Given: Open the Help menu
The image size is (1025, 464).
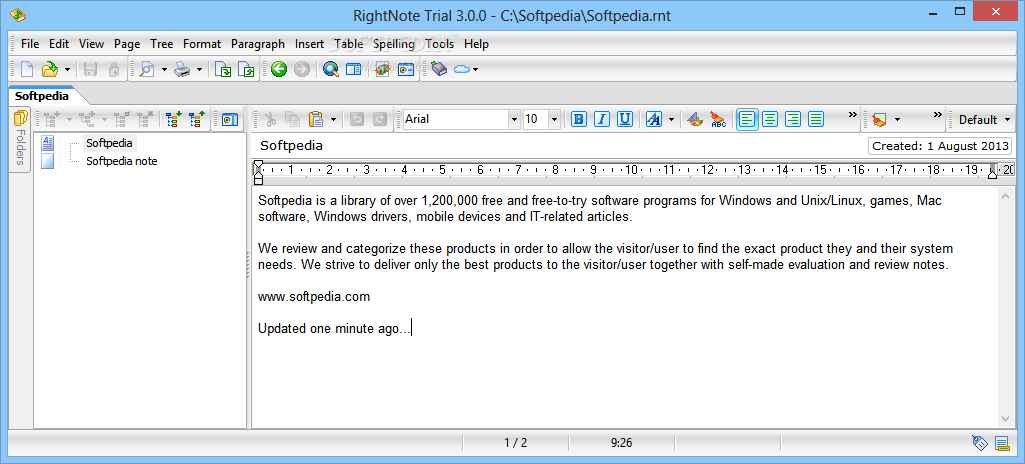Looking at the screenshot, I should tap(477, 44).
